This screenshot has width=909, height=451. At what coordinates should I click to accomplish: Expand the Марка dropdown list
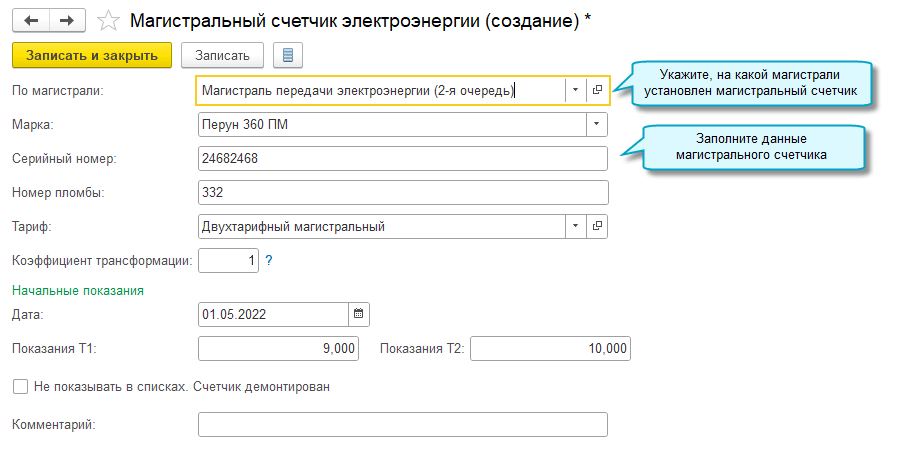(597, 125)
